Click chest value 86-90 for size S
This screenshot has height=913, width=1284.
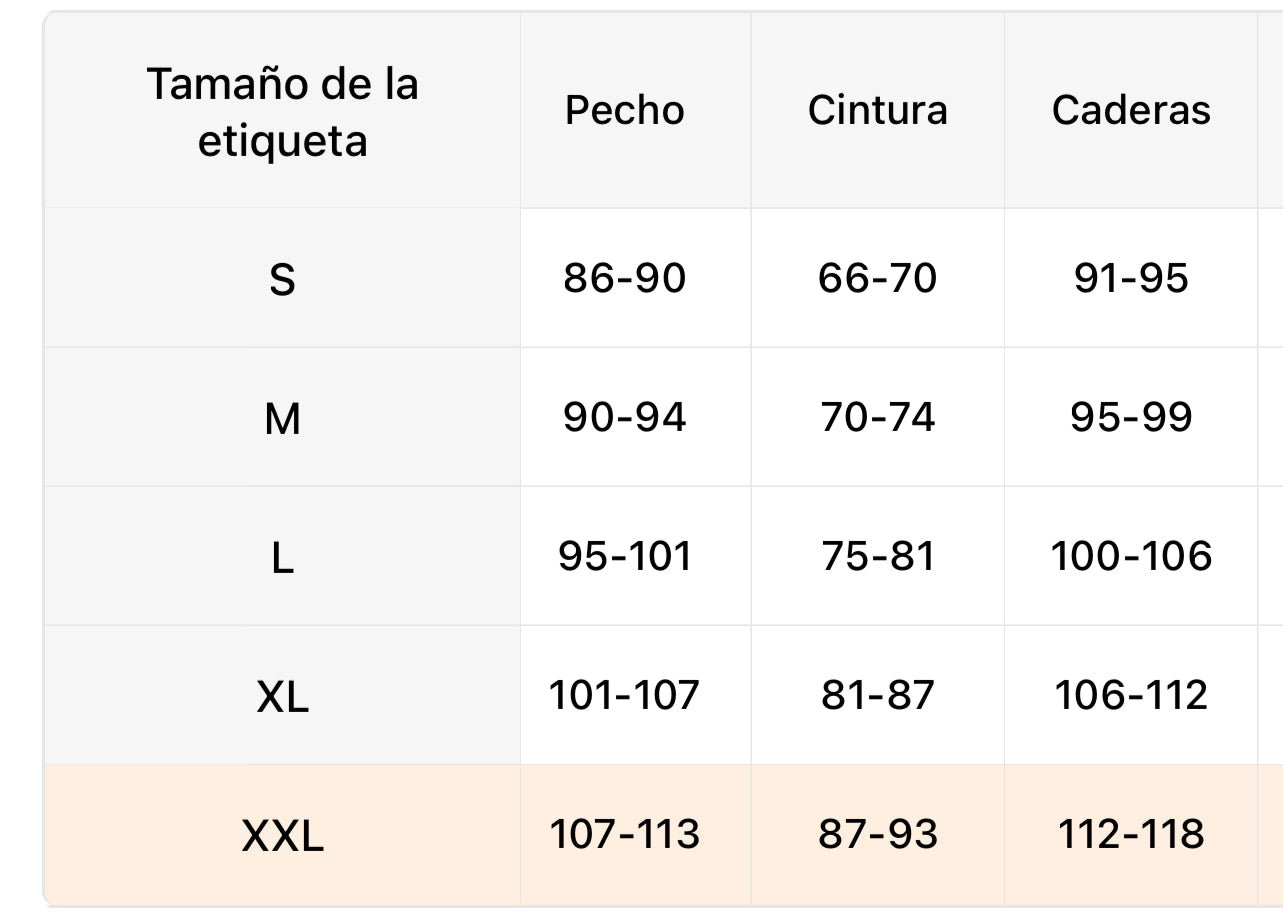[625, 278]
